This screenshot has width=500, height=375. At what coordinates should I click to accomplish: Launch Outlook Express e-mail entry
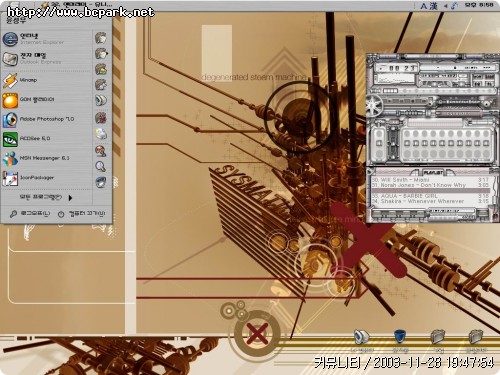click(x=46, y=59)
